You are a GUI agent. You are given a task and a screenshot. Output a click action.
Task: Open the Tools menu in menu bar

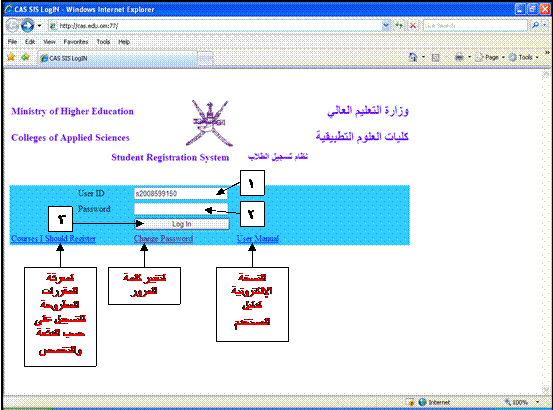[103, 42]
